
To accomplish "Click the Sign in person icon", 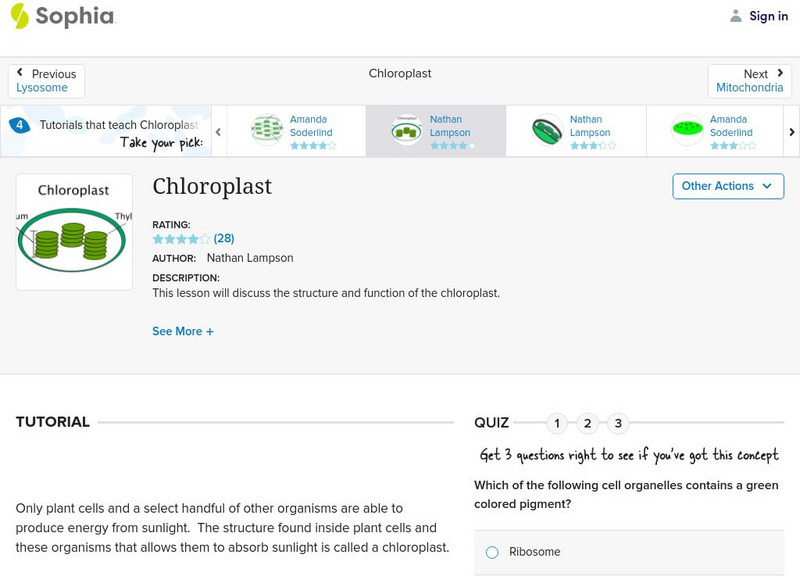I will coord(734,15).
